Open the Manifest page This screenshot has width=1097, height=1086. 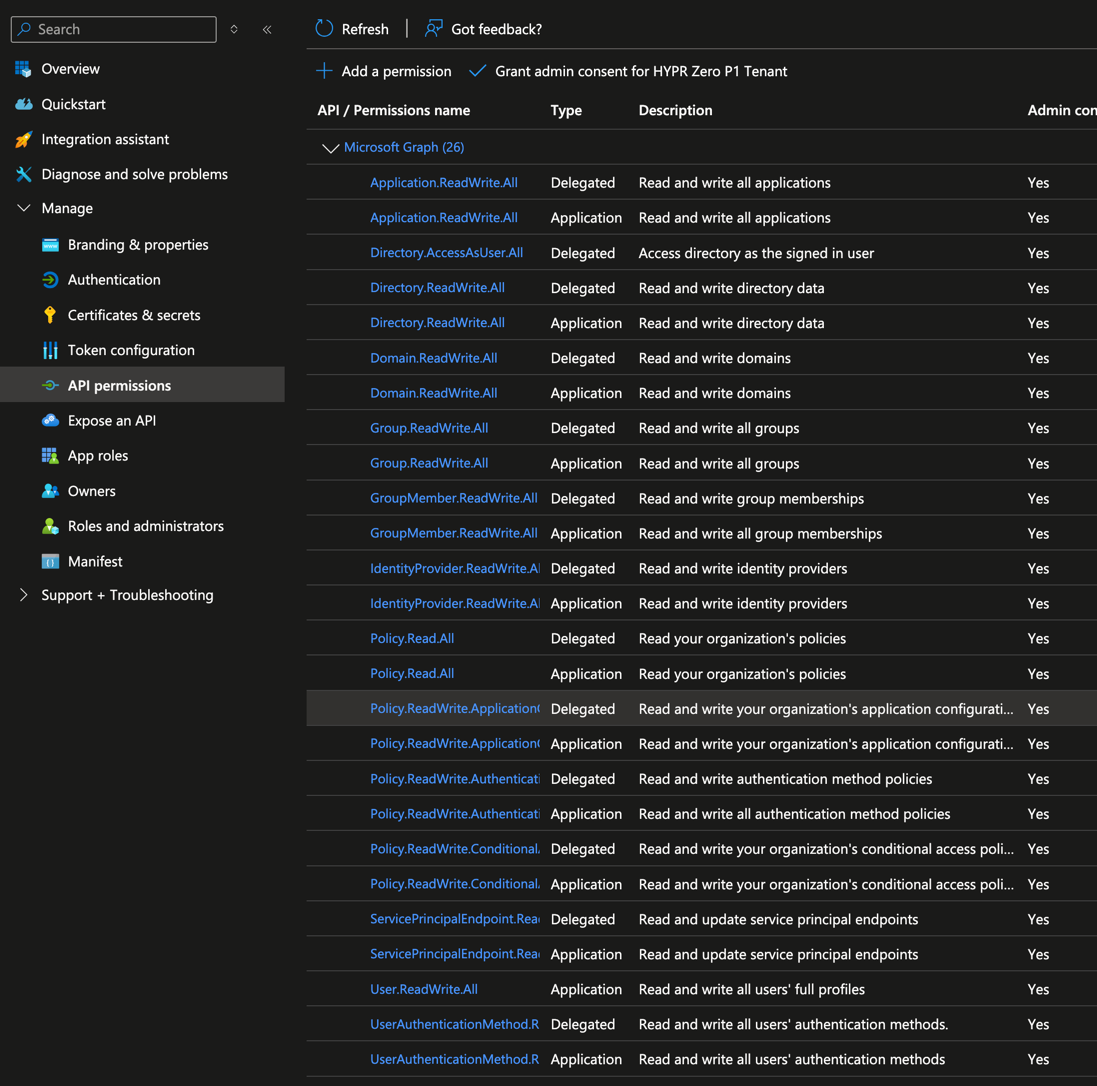point(95,561)
